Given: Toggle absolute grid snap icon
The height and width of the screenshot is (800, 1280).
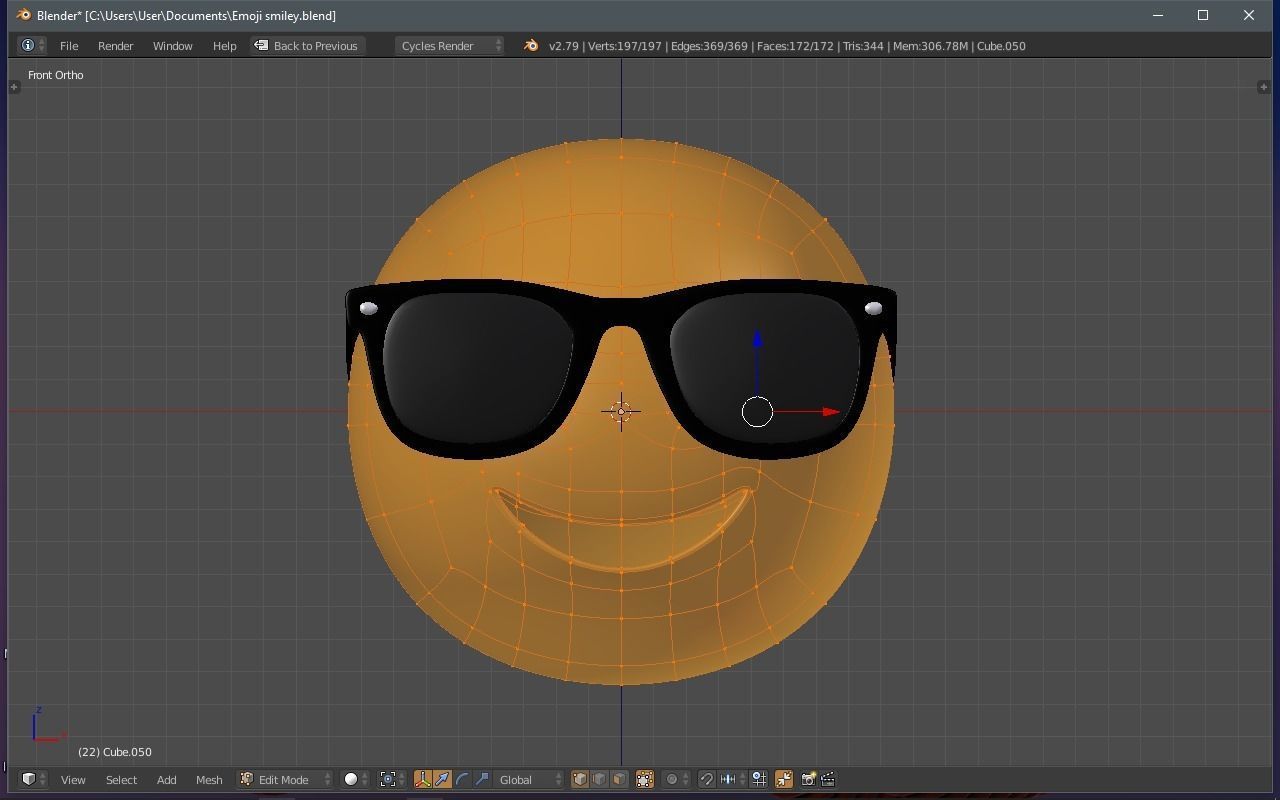Looking at the screenshot, I should coord(759,780).
